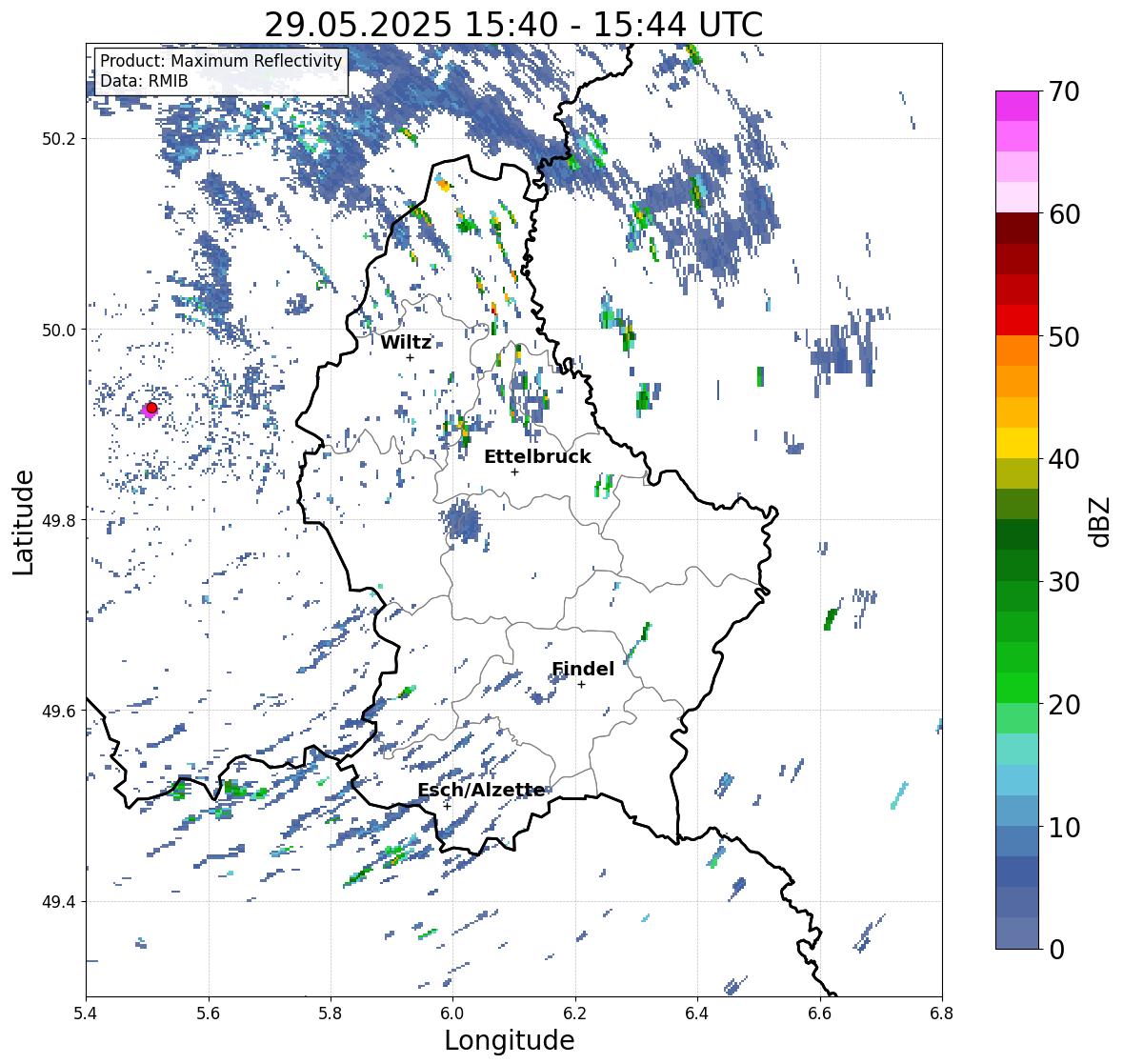Click the Wiltz station label
The height and width of the screenshot is (1064, 1123).
click(x=406, y=342)
